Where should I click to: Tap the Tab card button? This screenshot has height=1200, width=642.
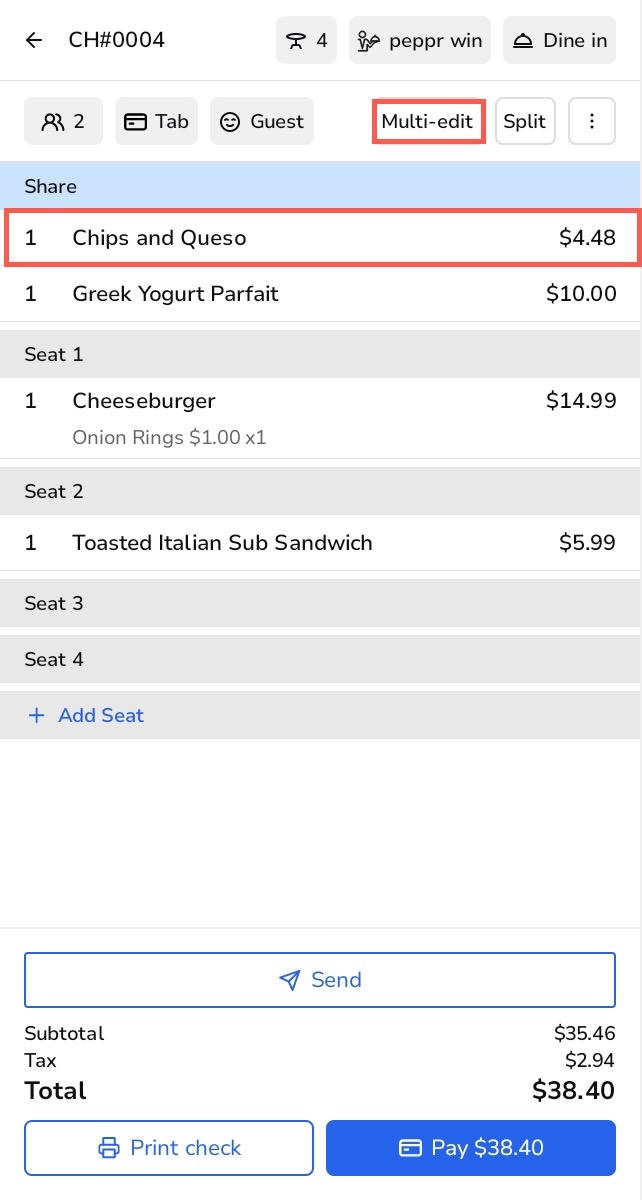pyautogui.click(x=156, y=122)
